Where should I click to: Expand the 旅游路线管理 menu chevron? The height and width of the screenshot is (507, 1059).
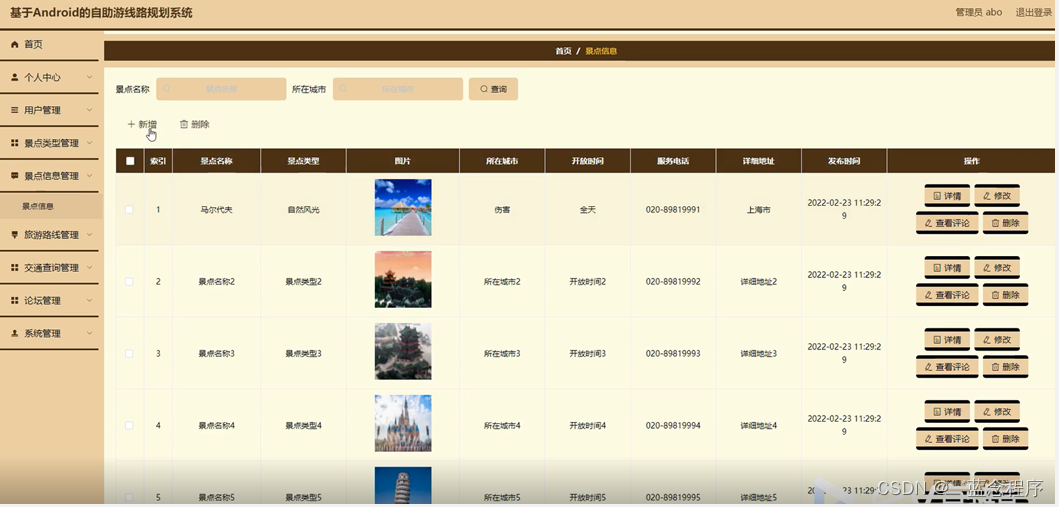coord(90,235)
